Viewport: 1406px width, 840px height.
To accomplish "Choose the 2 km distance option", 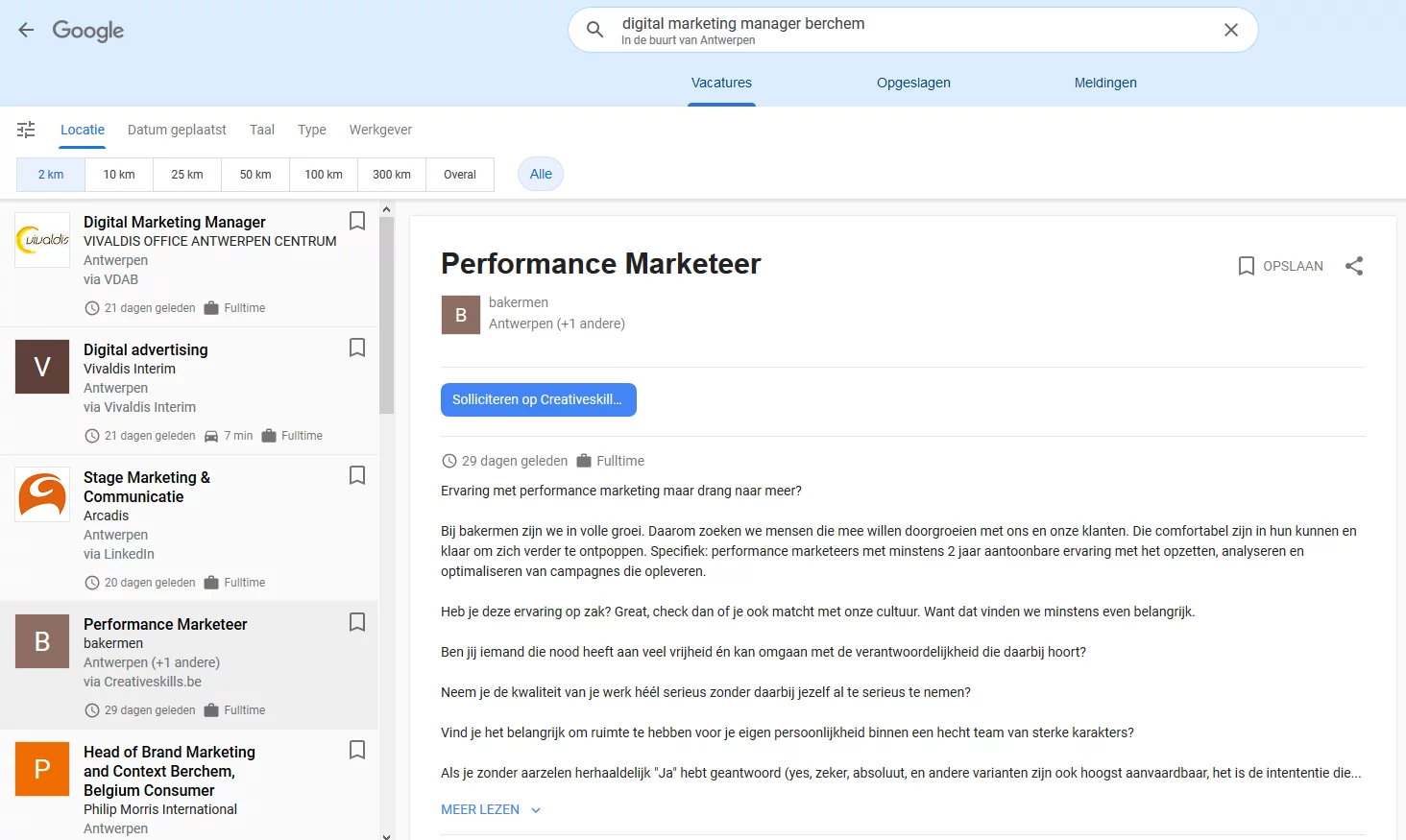I will pos(51,175).
